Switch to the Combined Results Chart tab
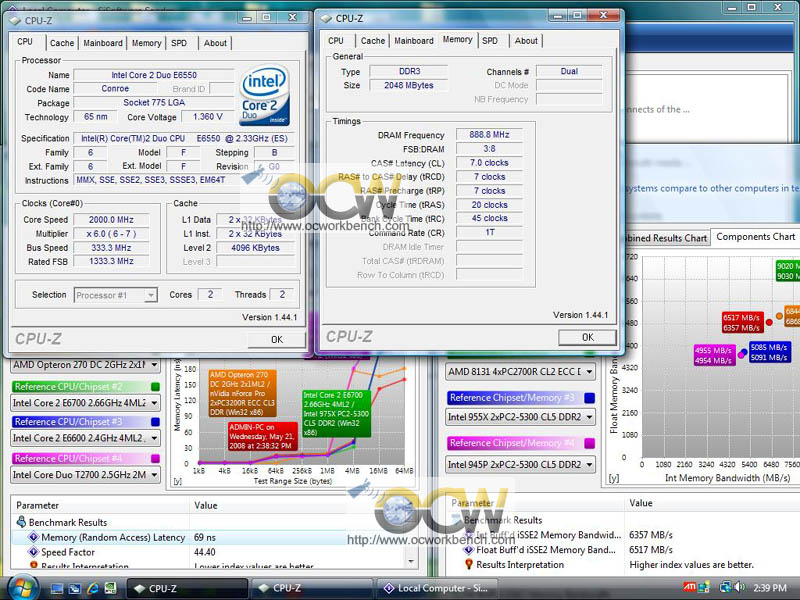This screenshot has height=600, width=800. 666,238
